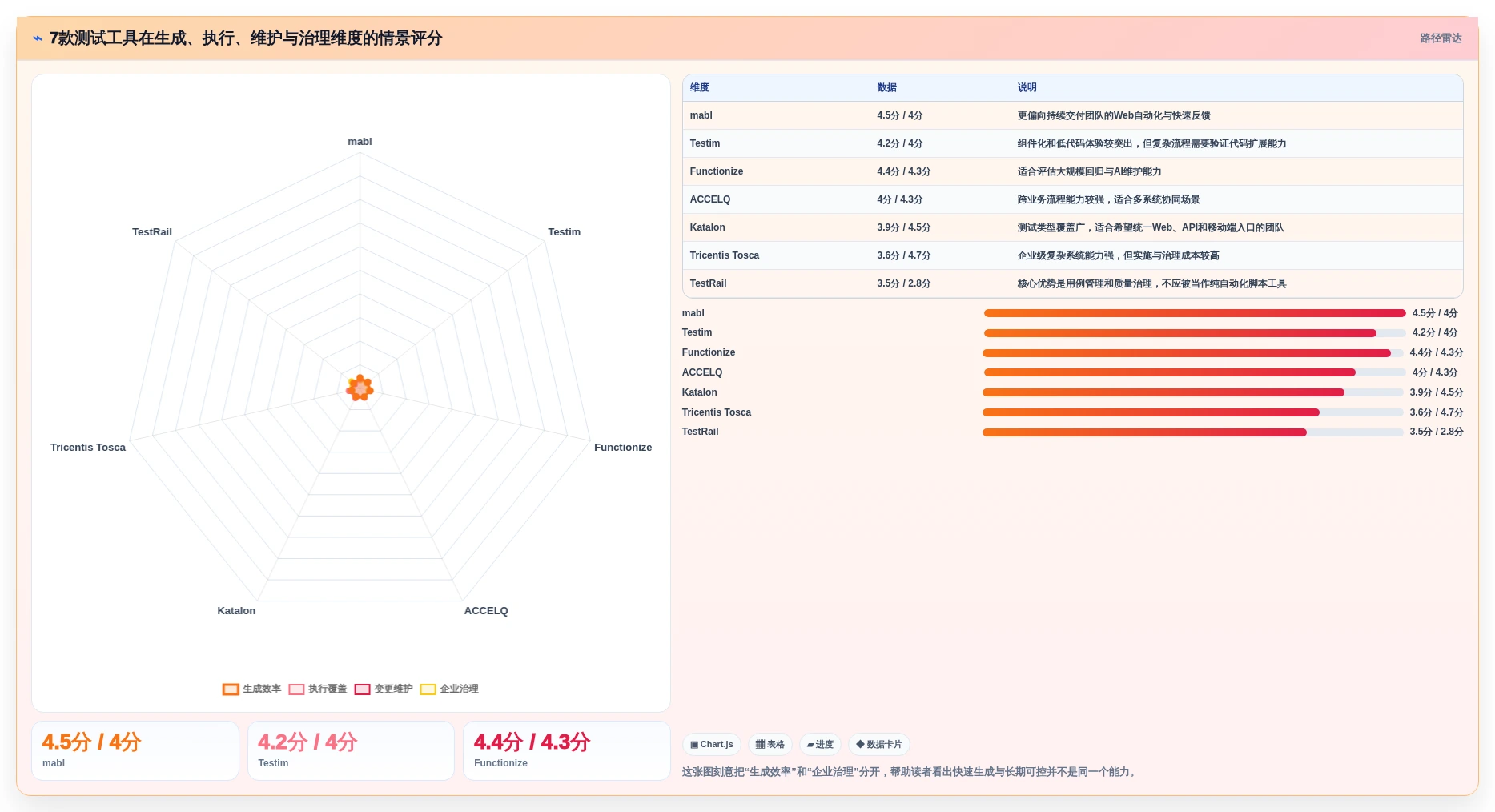Click the ACCELQ radar axis label
Screen dimensions: 1495x812
click(x=486, y=611)
